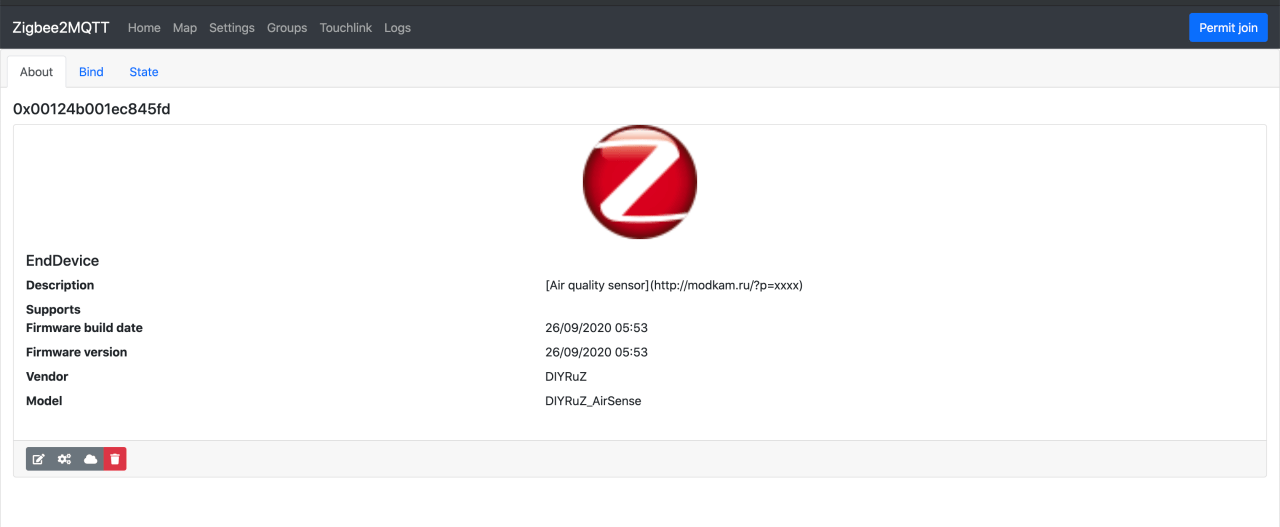This screenshot has height=527, width=1280.
Task: Click the Vendor label
Action: [x=47, y=377]
